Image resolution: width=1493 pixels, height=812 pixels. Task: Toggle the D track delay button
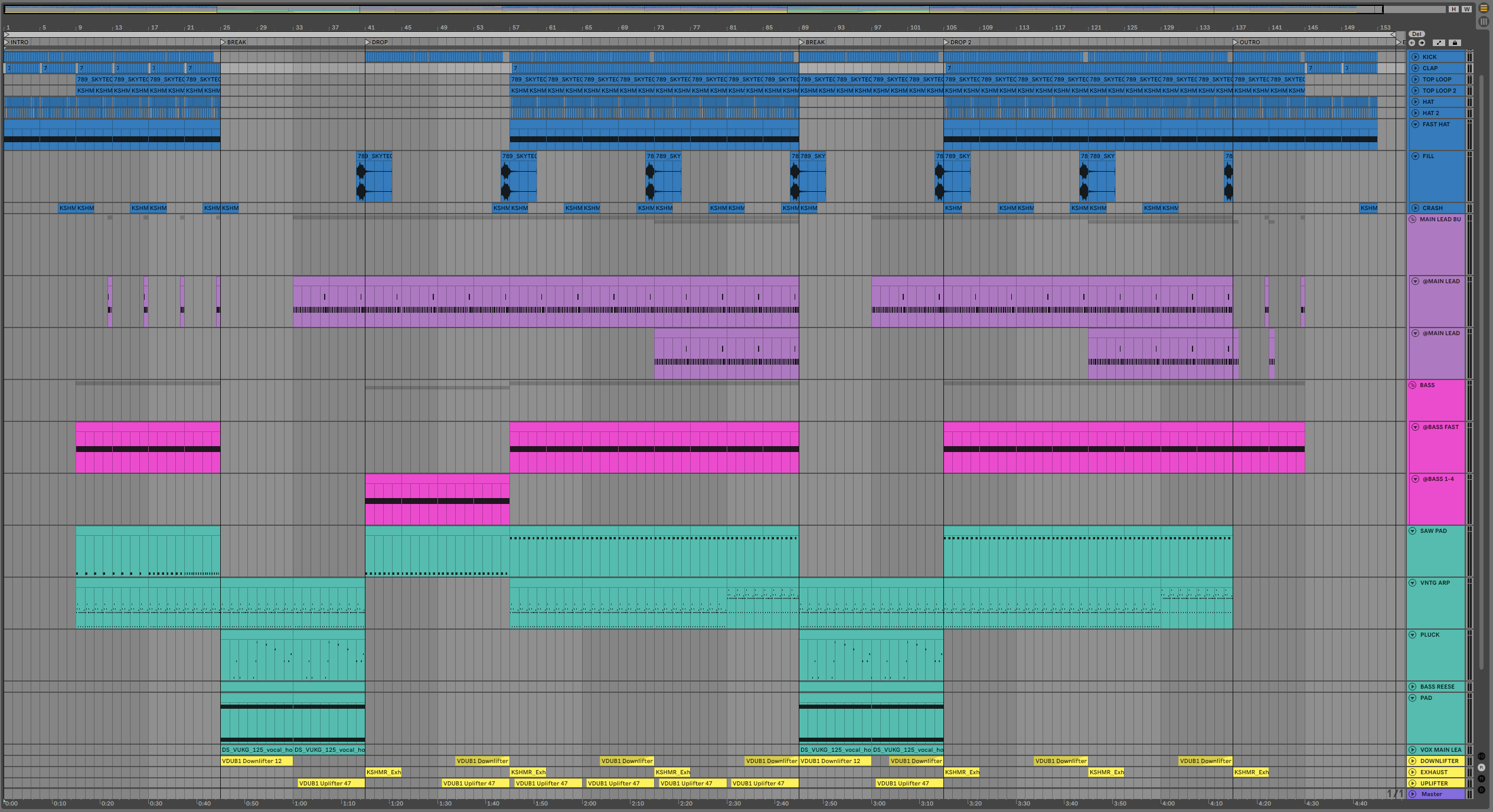(1481, 790)
